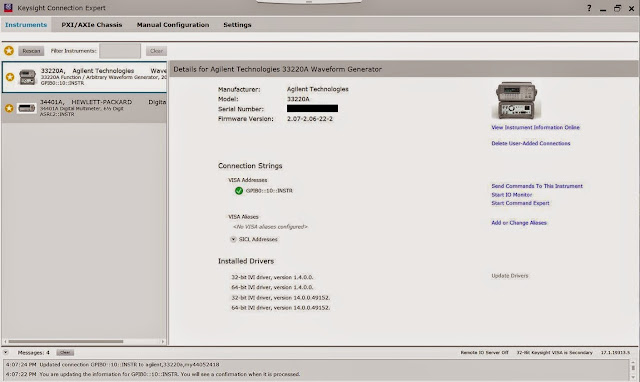This screenshot has width=640, height=382.
Task: Click the 4:07:22 PM updating information message
Action: point(153,374)
